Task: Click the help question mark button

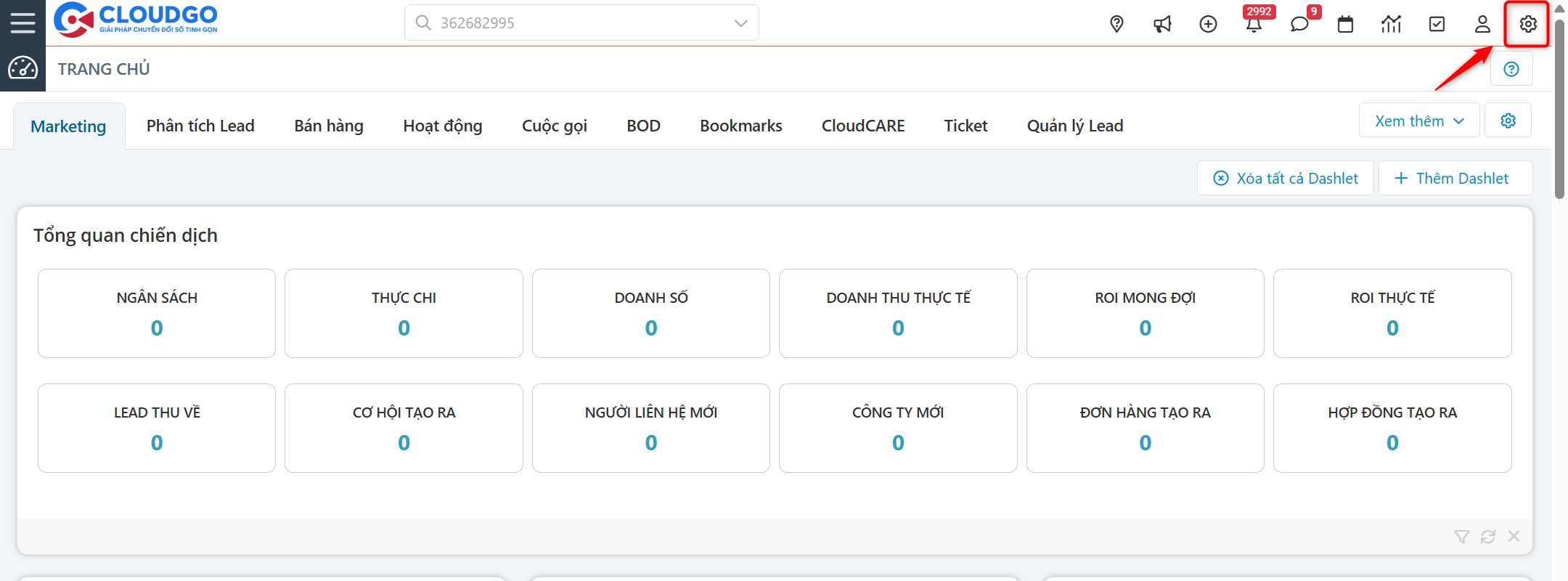Action: click(x=1511, y=69)
